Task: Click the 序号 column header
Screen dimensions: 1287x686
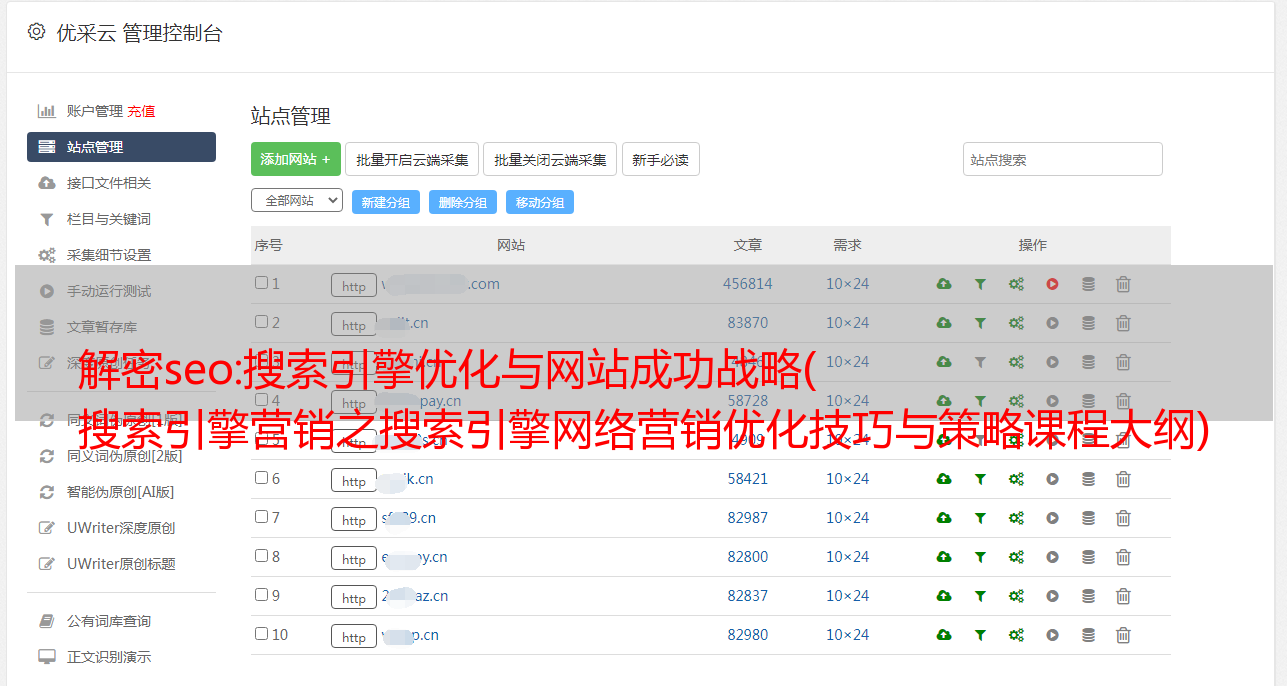Action: (x=269, y=245)
